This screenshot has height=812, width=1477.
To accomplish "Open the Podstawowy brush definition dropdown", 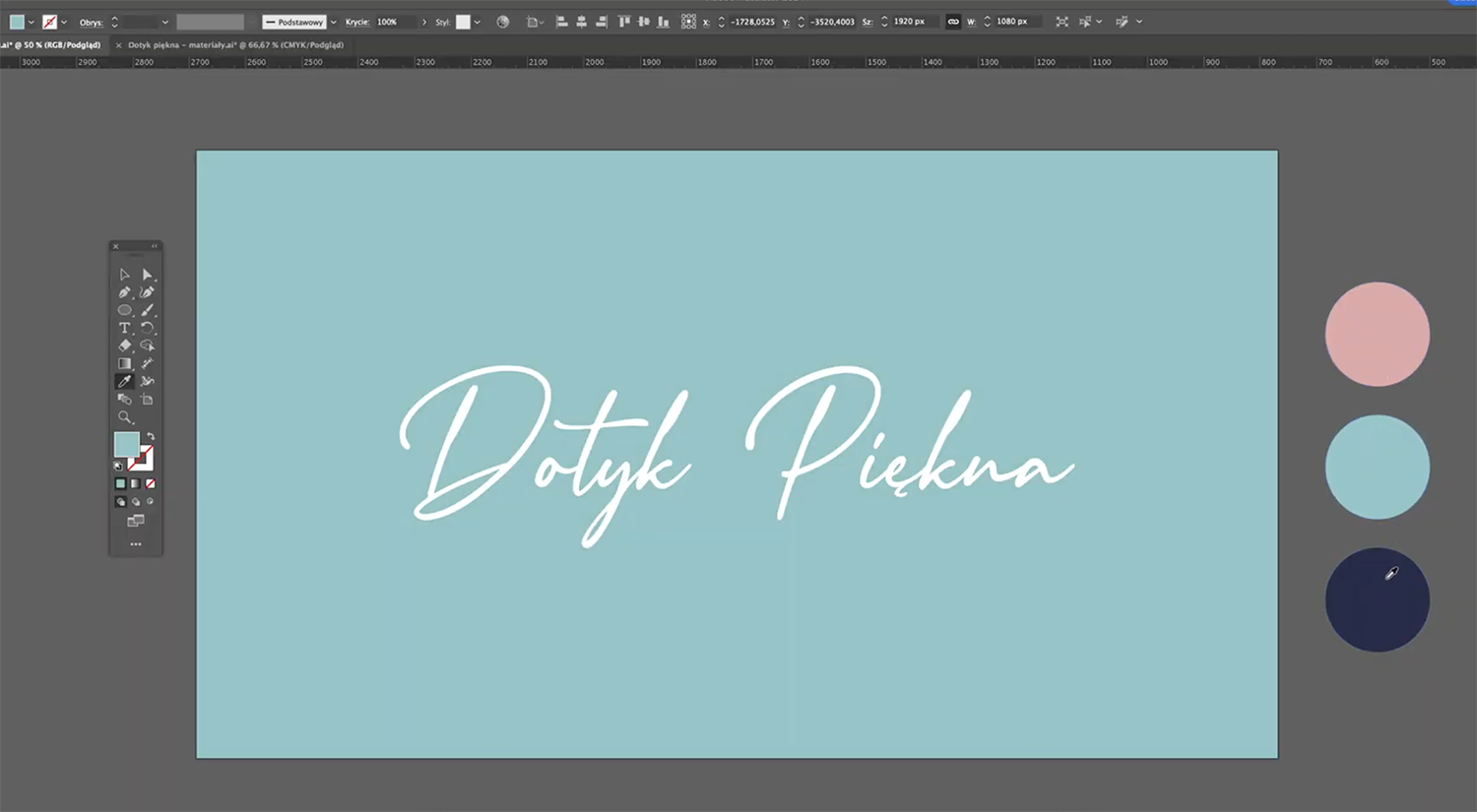I will click(333, 22).
